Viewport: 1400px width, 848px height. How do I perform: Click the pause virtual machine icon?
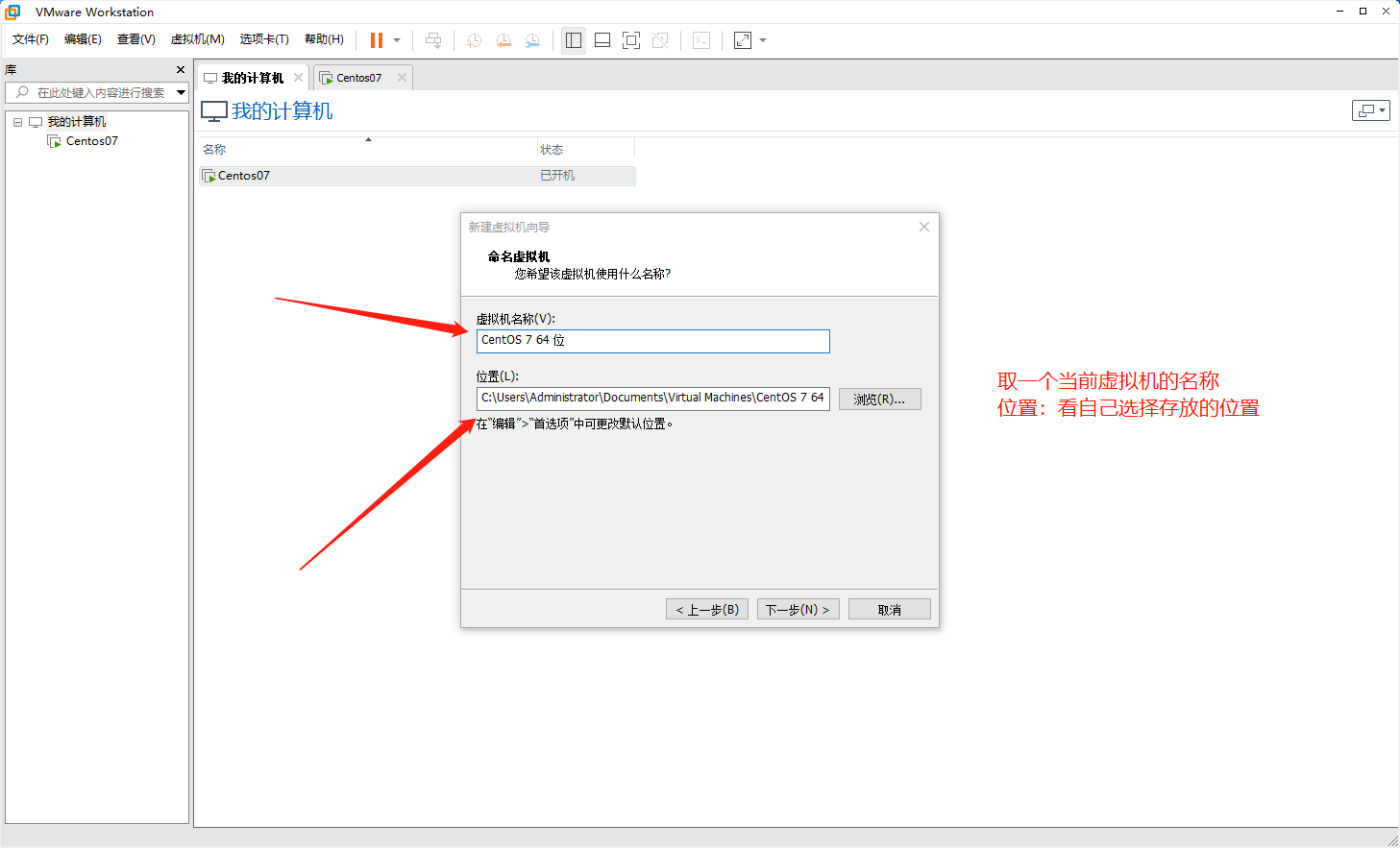coord(377,40)
